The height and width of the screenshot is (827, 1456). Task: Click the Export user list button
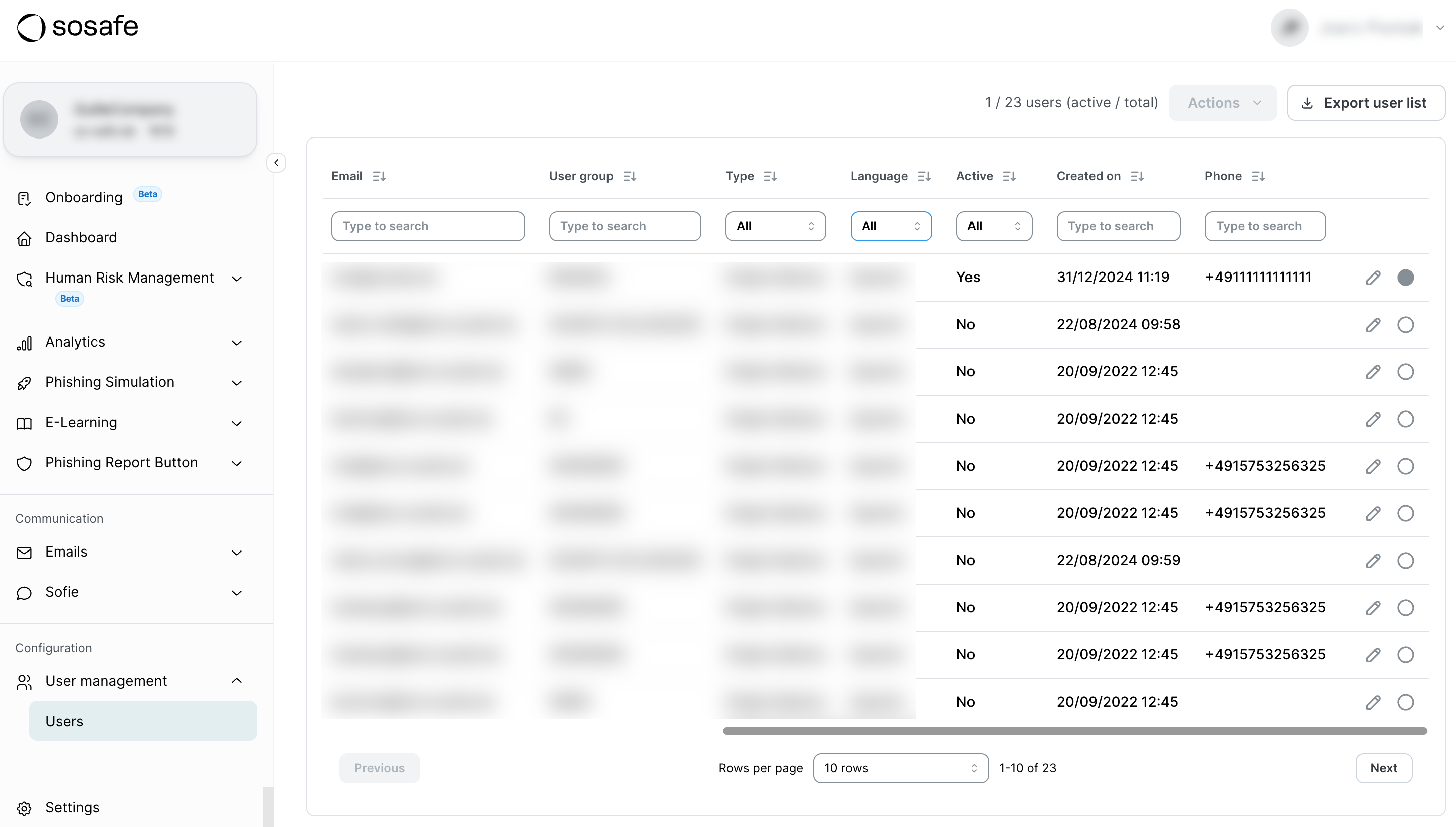pos(1366,103)
